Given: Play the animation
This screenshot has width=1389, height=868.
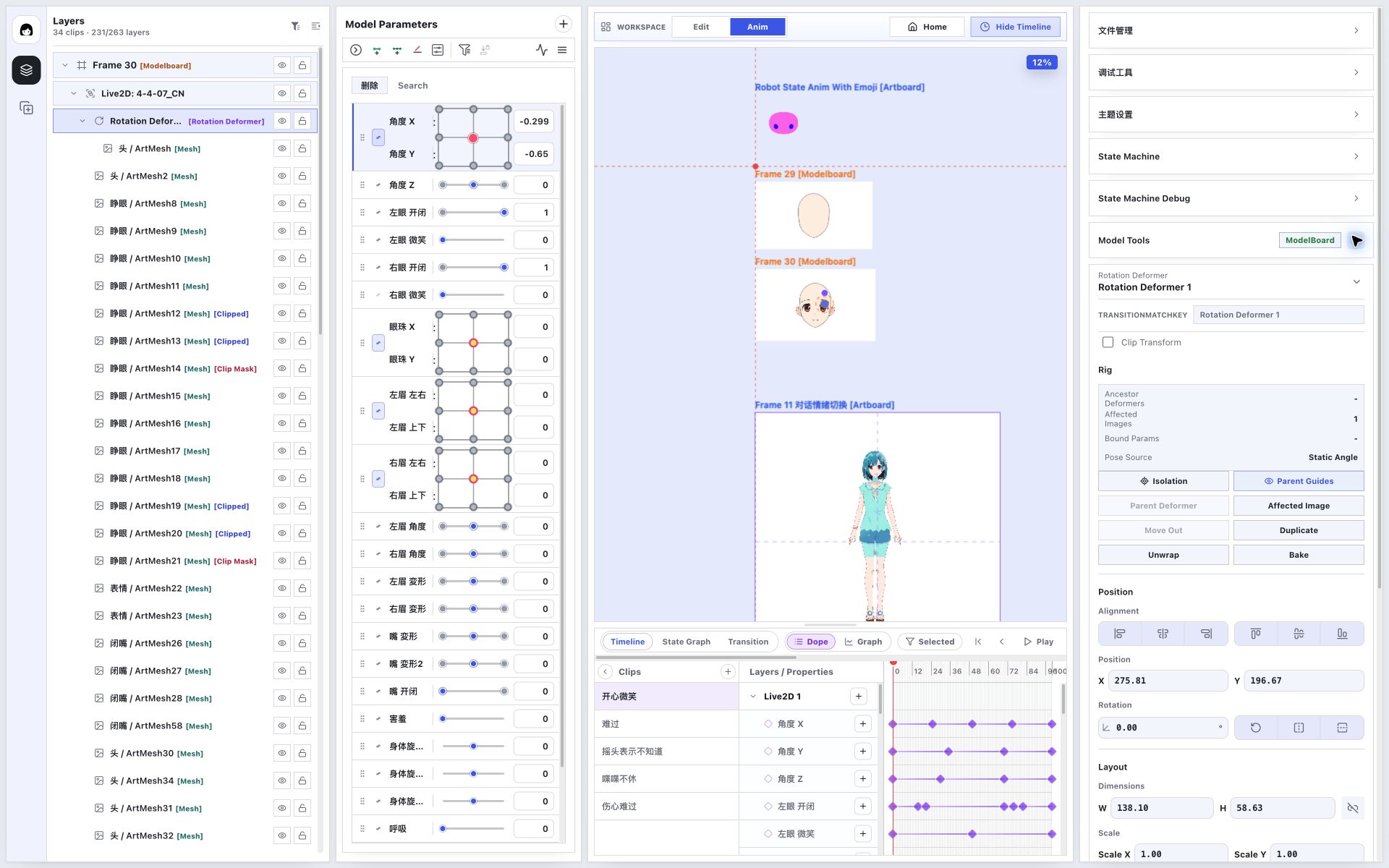Looking at the screenshot, I should [x=1038, y=642].
